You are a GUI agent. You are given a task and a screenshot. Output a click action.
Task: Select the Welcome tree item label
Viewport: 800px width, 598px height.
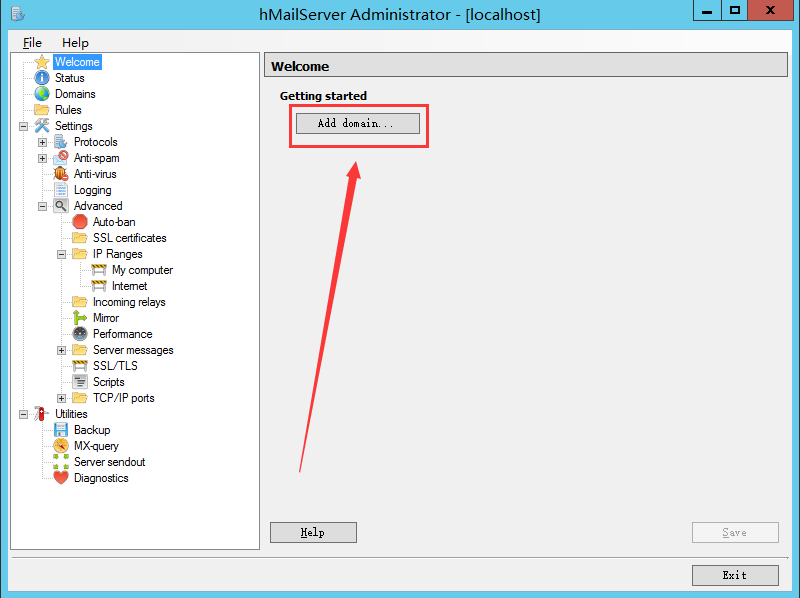coord(78,62)
